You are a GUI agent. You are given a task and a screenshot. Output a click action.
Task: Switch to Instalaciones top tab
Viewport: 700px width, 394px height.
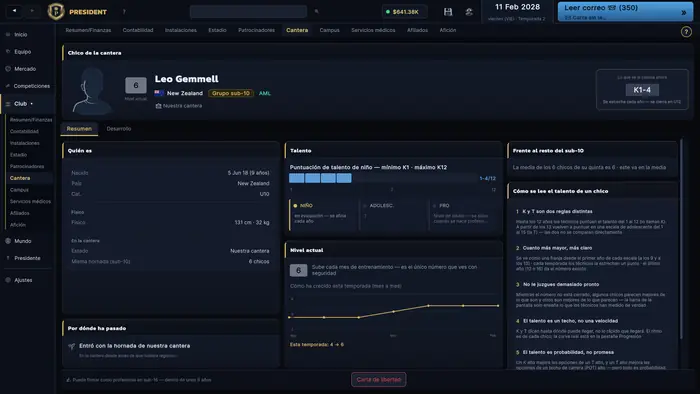point(181,30)
